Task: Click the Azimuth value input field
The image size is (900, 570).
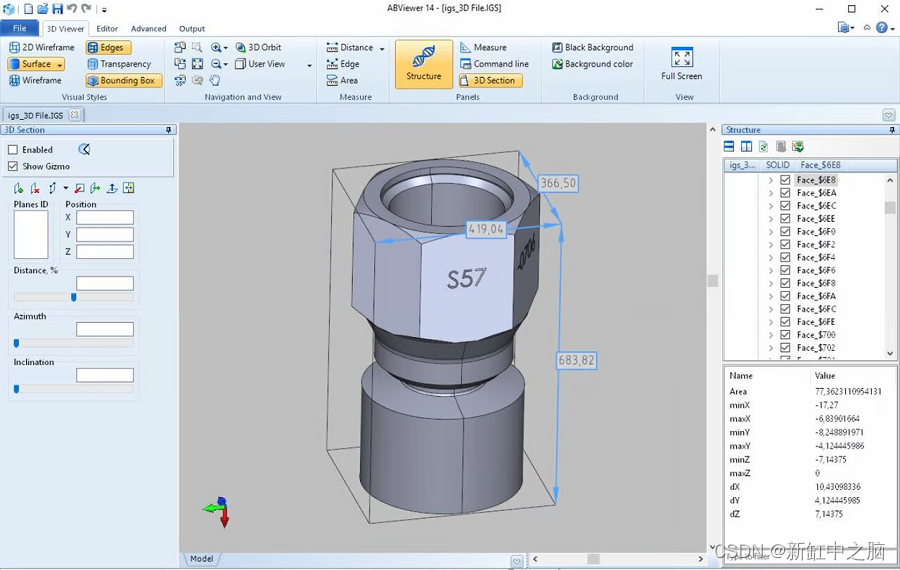Action: pyautogui.click(x=105, y=329)
